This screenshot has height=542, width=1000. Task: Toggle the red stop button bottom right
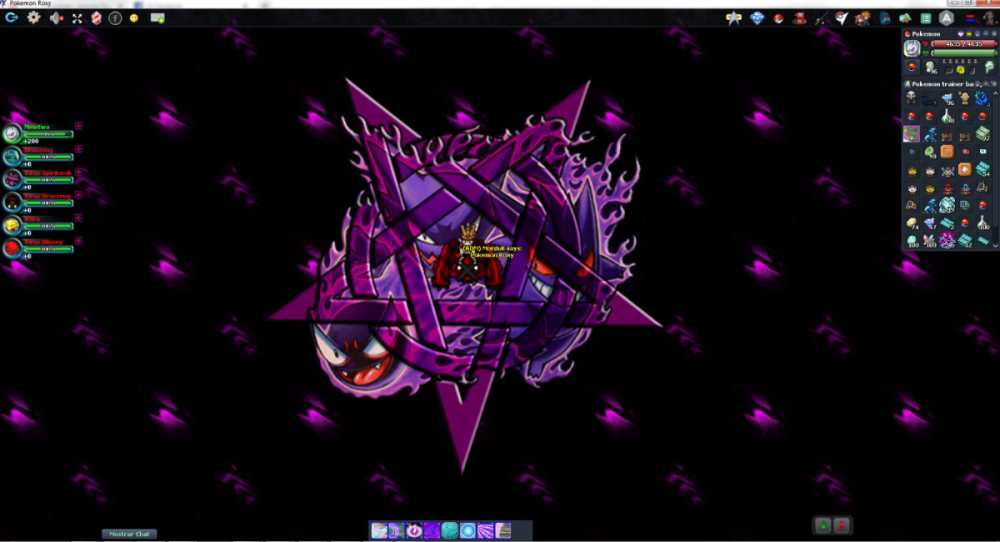(x=842, y=525)
